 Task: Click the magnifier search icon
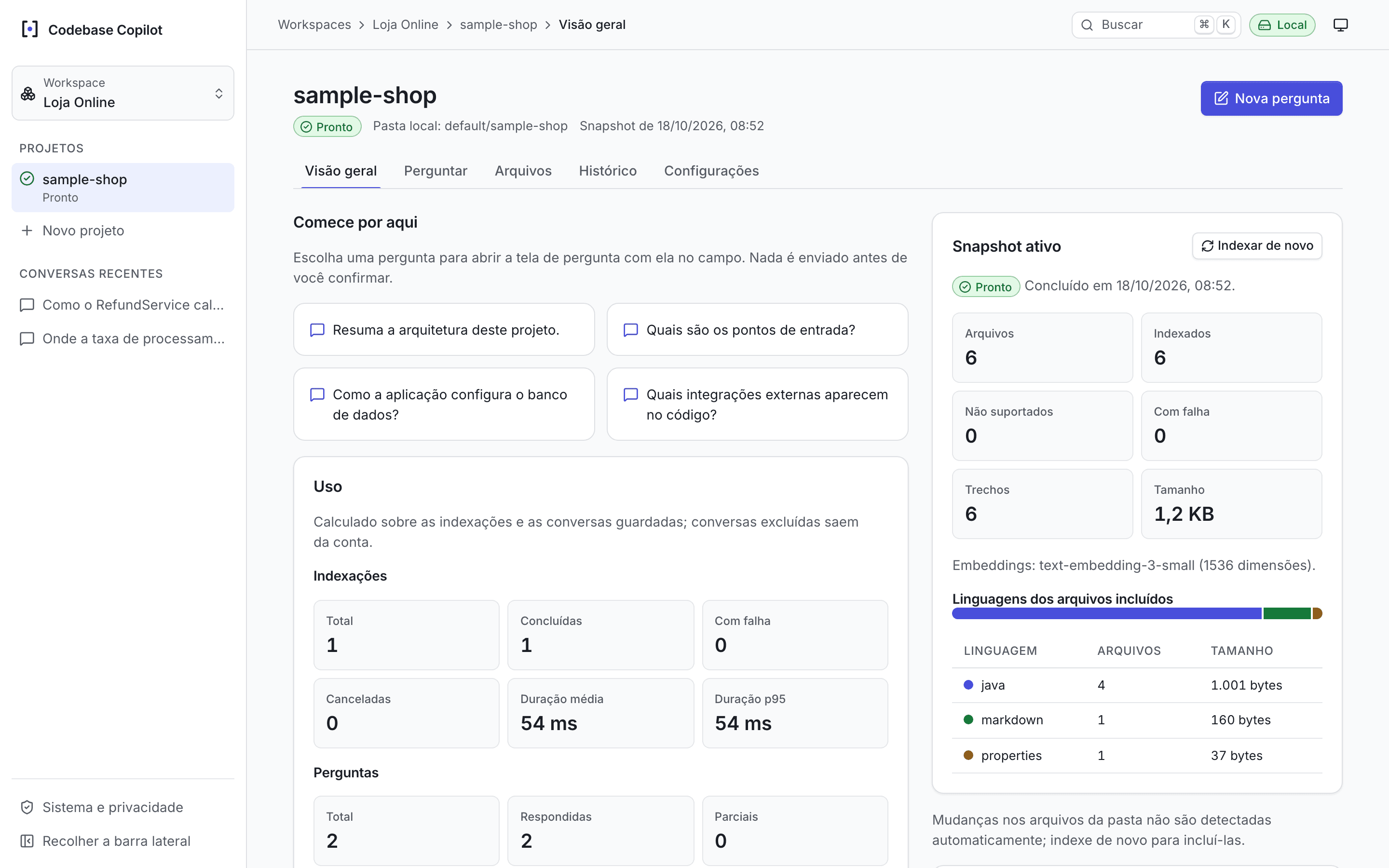pyautogui.click(x=1087, y=25)
